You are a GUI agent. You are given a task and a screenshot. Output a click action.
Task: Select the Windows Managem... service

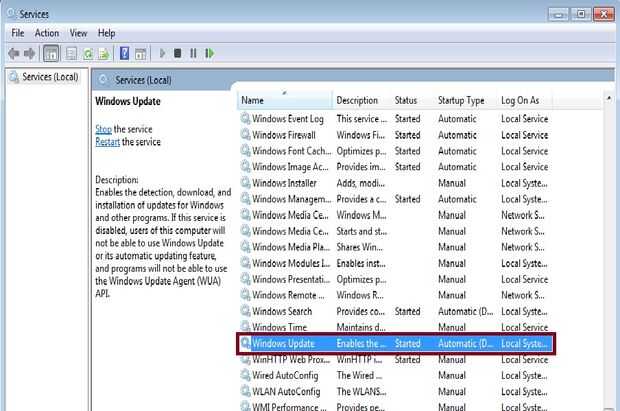coord(396,199)
